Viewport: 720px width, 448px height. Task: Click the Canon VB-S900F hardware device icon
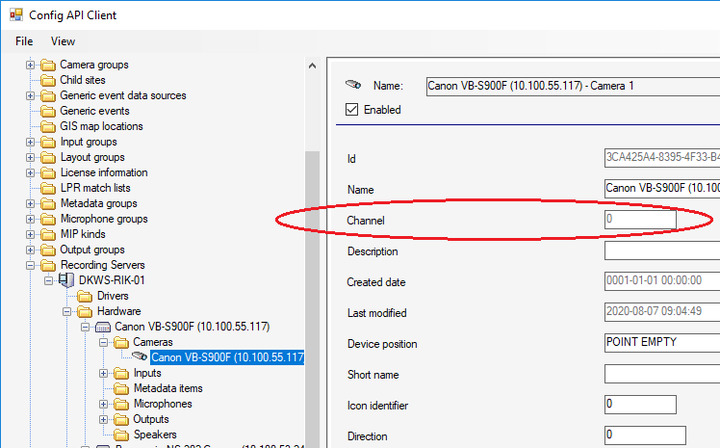(x=102, y=327)
